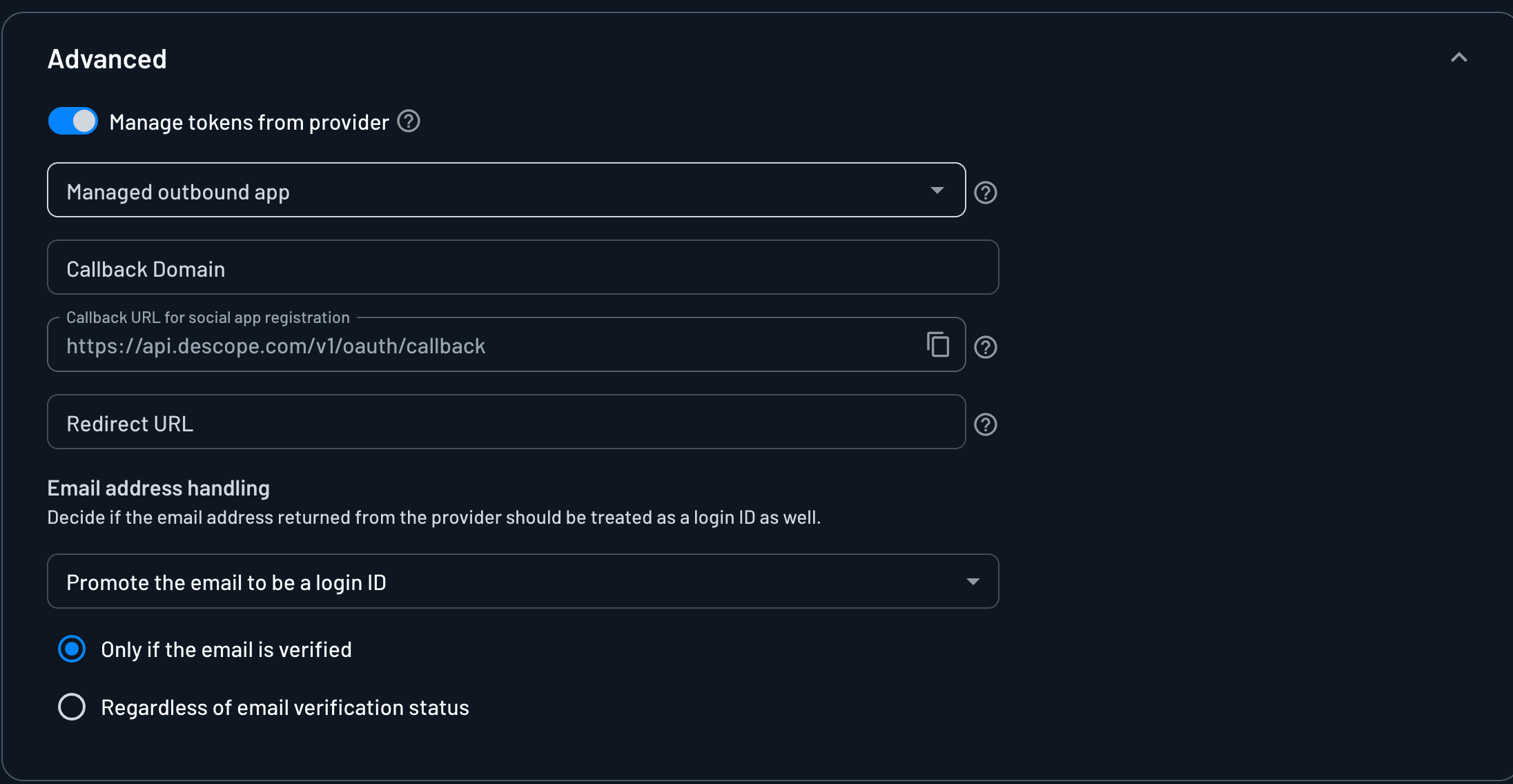Collapse the Advanced section chevron
The height and width of the screenshot is (784, 1513).
(1458, 58)
